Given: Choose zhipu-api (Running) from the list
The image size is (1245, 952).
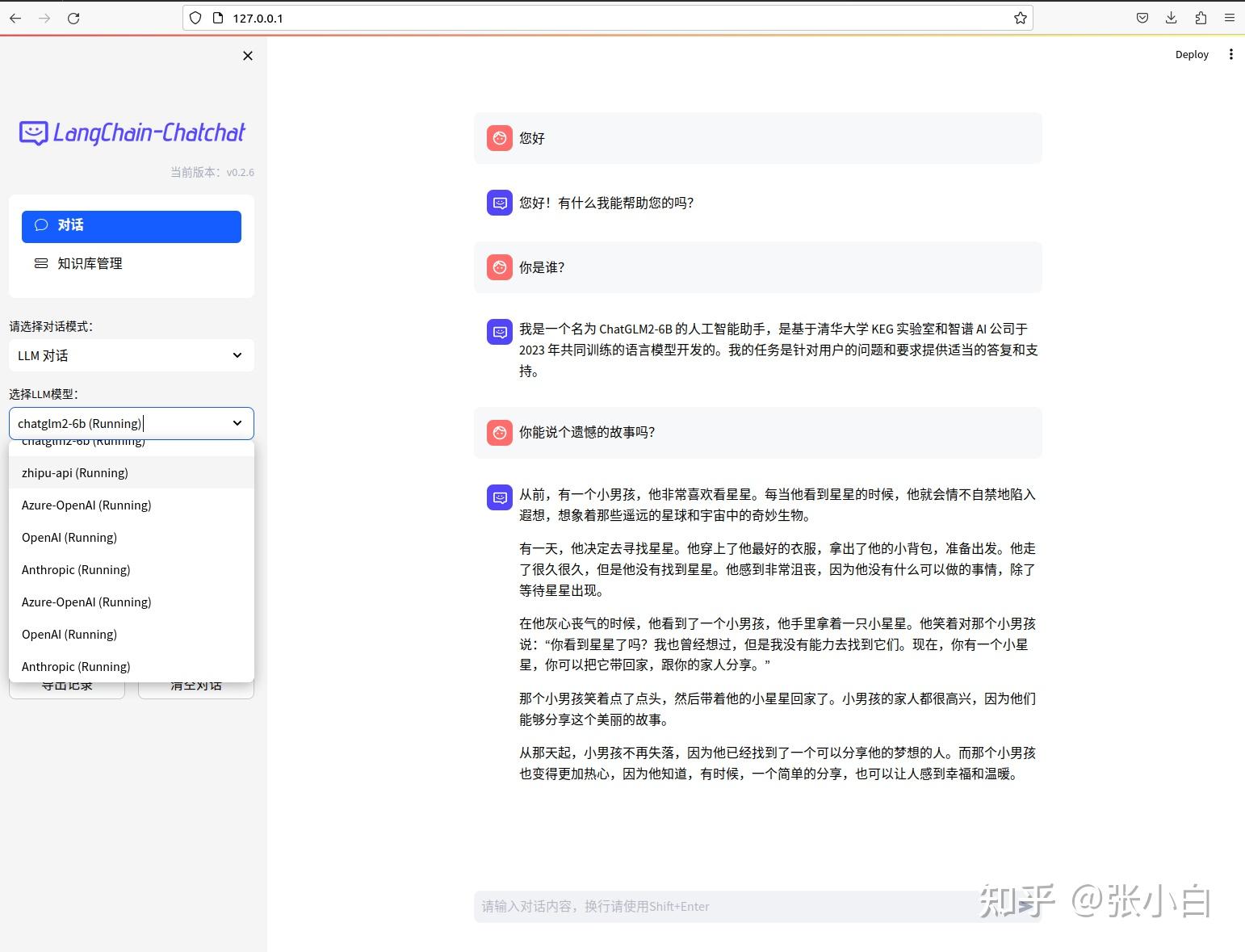Looking at the screenshot, I should (x=132, y=472).
